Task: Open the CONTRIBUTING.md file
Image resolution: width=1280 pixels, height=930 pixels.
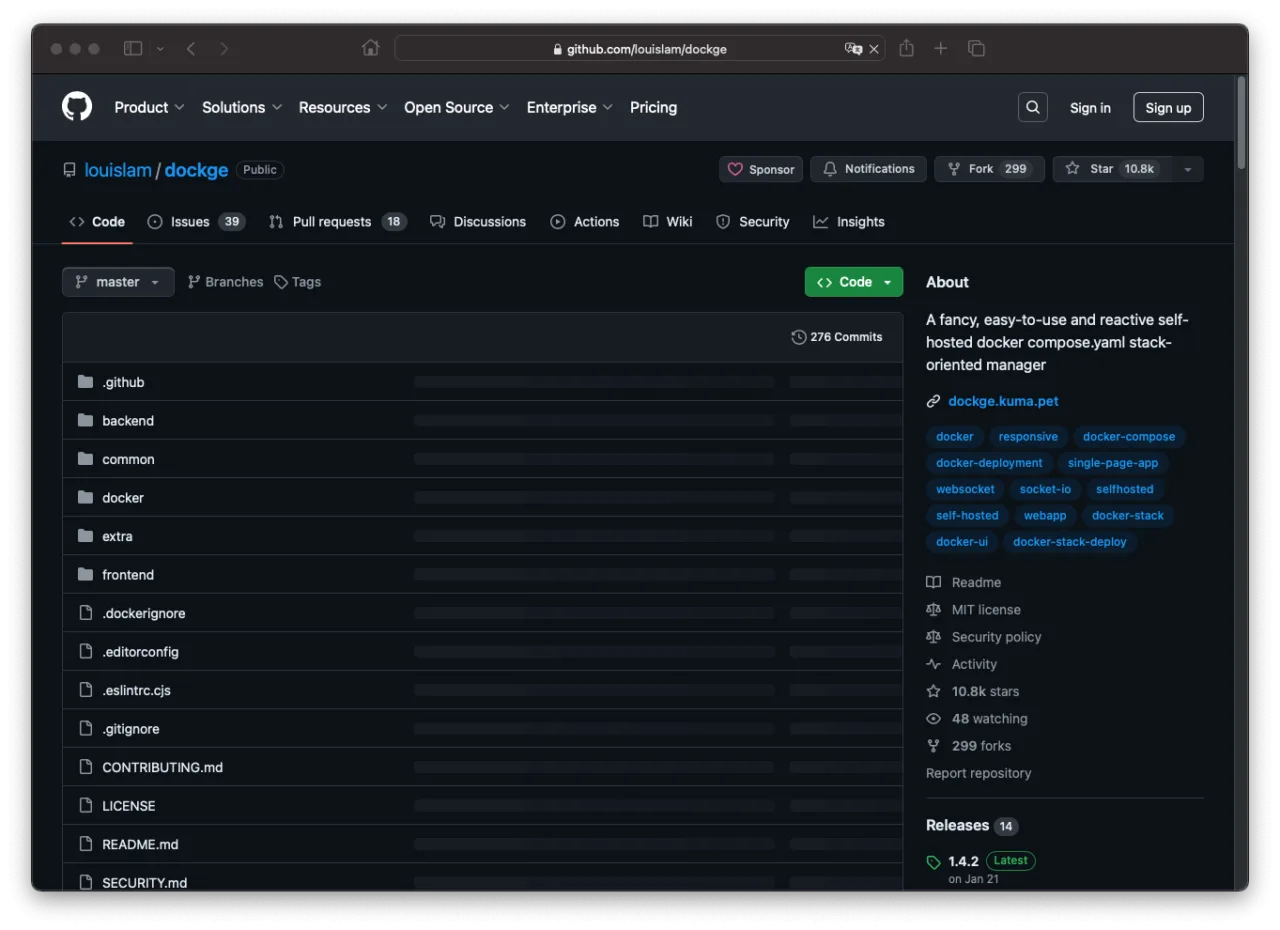Action: point(162,767)
